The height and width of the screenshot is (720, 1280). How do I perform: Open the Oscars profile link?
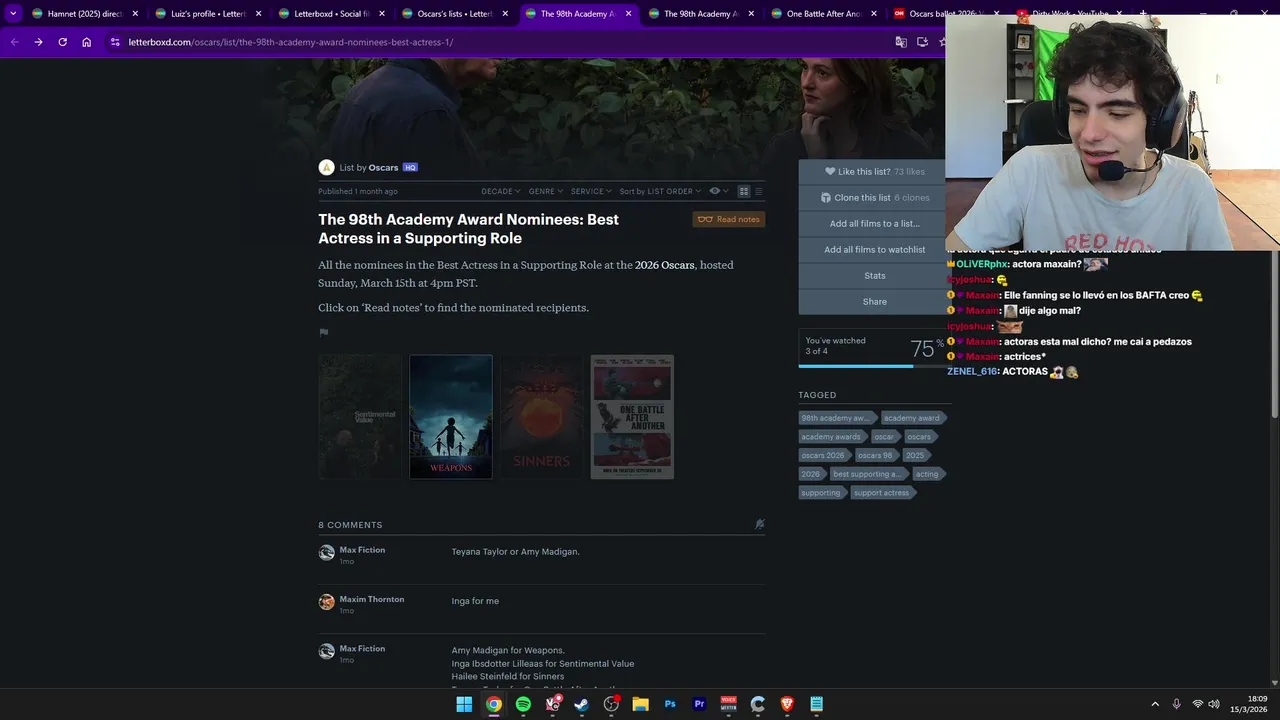point(383,167)
